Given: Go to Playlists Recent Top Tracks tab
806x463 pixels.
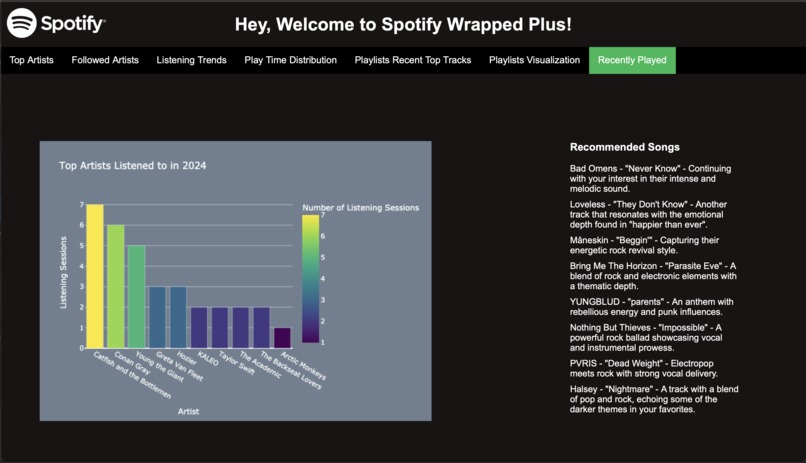Looking at the screenshot, I should pos(413,60).
